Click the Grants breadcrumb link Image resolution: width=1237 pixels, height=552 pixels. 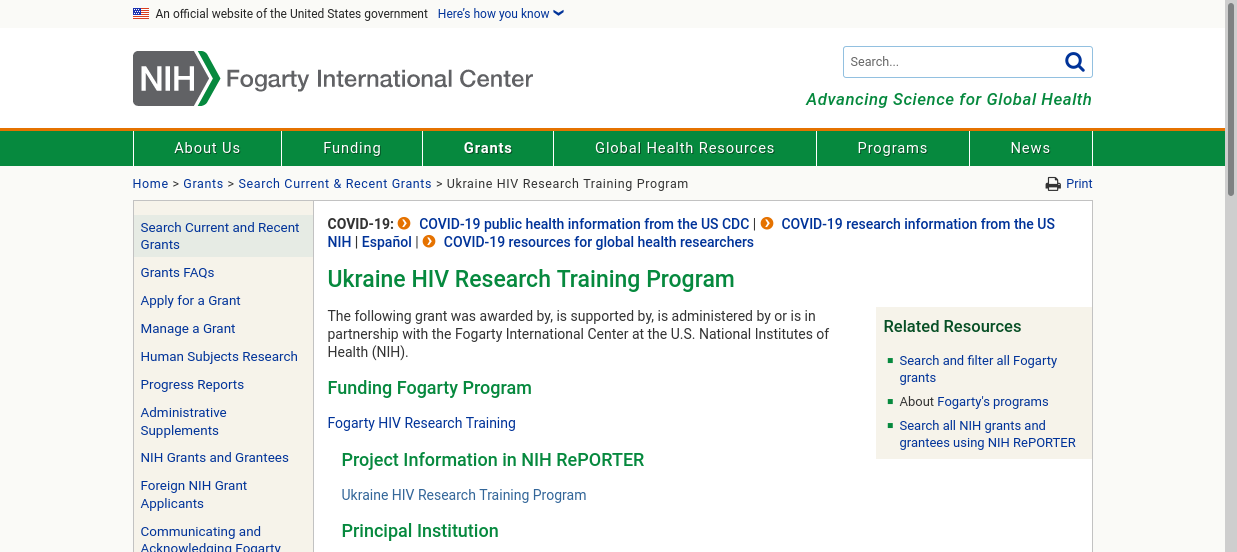203,184
